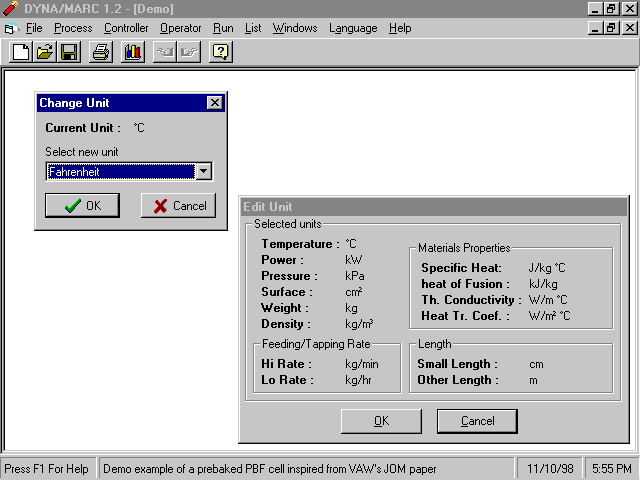Viewport: 640px width, 480px height.
Task: Open the document system menu icon
Action: 11,29
